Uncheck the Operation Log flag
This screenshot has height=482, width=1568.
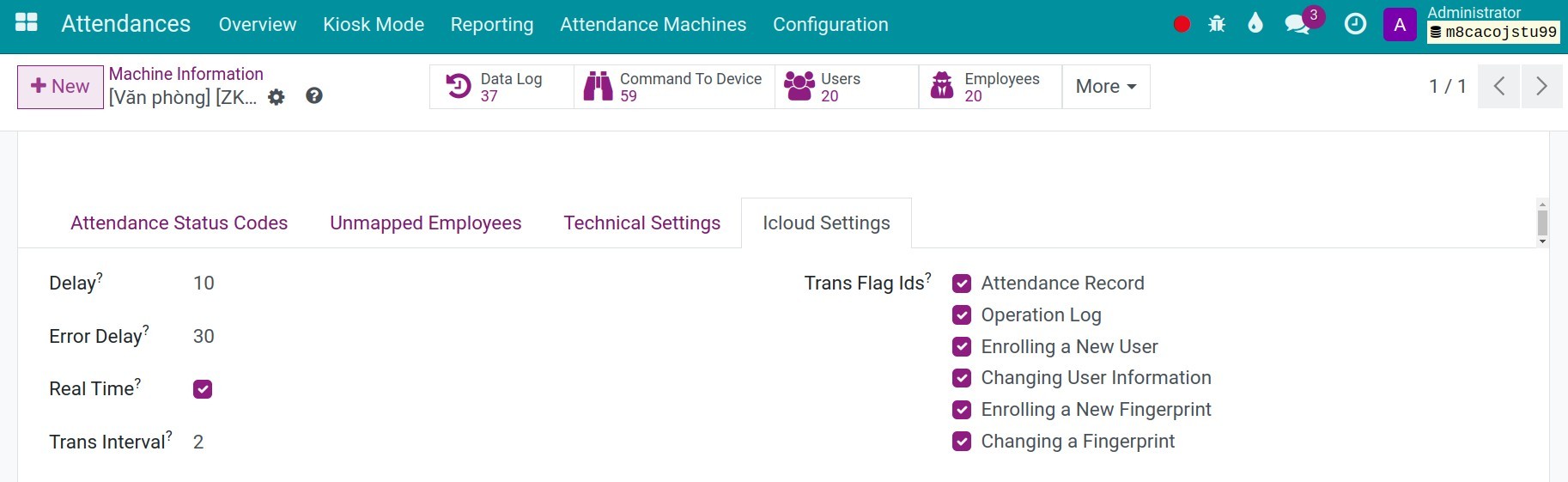coord(962,315)
